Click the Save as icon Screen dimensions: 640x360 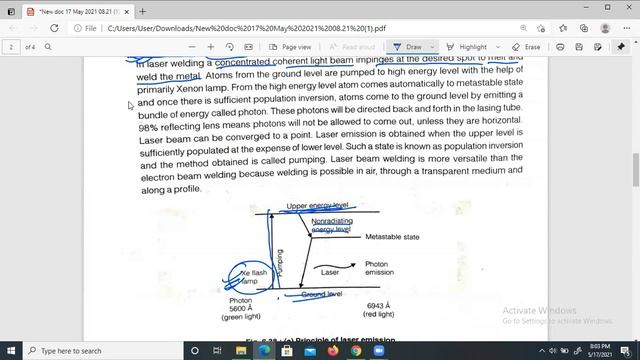598,47
